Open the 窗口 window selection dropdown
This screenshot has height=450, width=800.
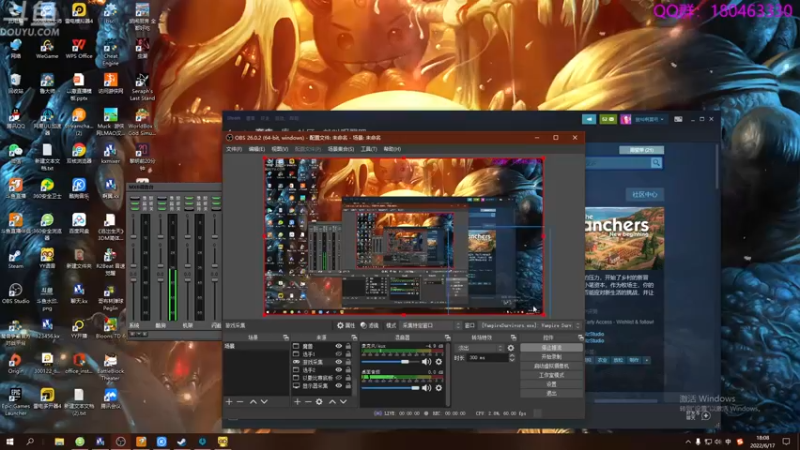[530, 326]
